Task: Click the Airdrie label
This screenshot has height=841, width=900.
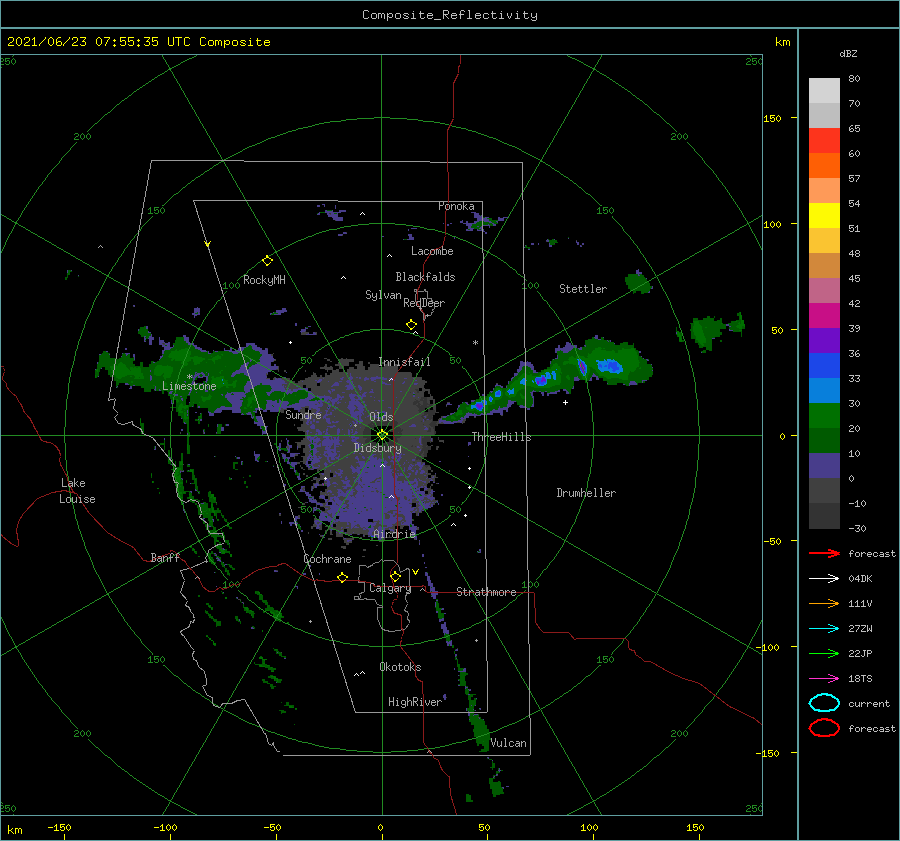Action: point(394,534)
